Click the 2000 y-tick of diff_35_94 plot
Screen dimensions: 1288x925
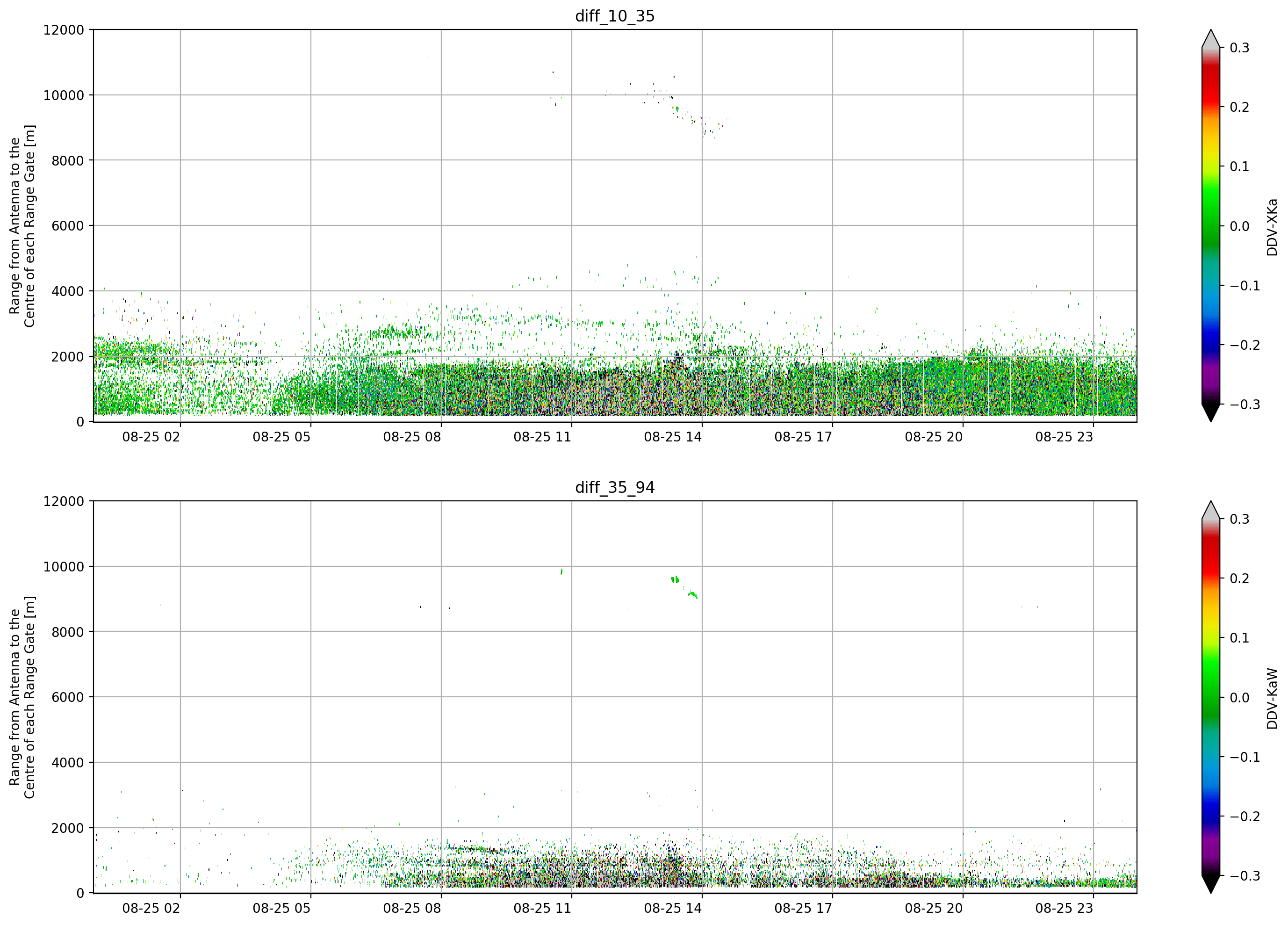coord(68,828)
